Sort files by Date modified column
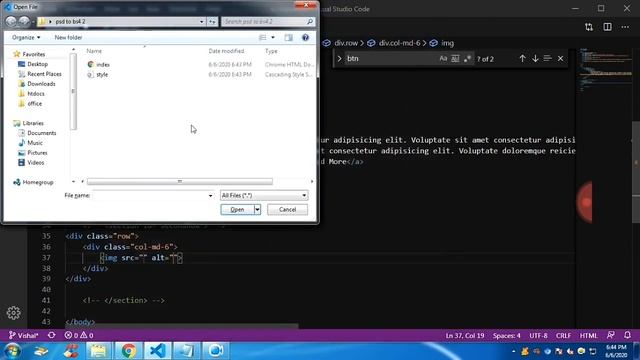 226,51
